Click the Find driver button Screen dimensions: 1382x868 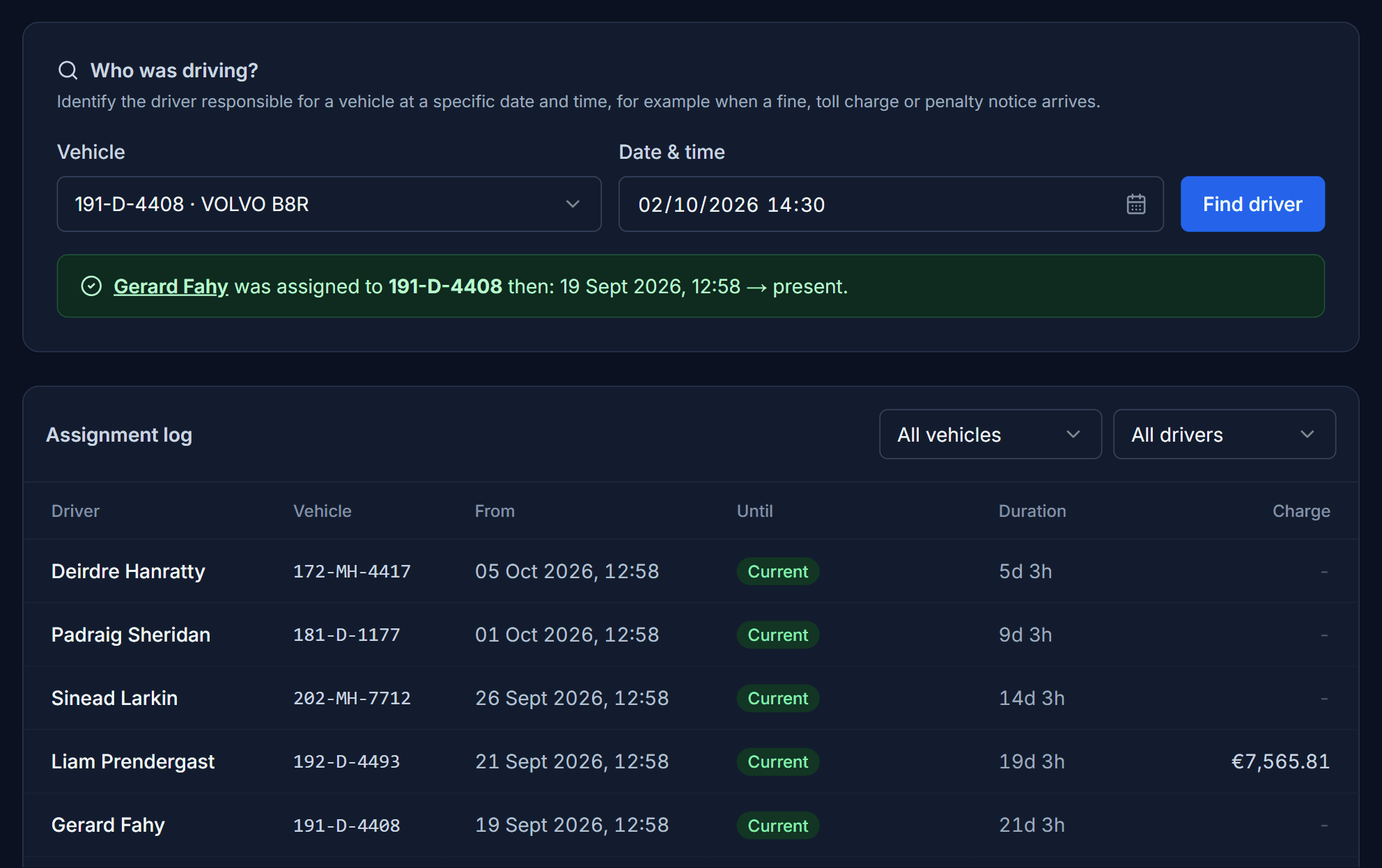(1252, 204)
